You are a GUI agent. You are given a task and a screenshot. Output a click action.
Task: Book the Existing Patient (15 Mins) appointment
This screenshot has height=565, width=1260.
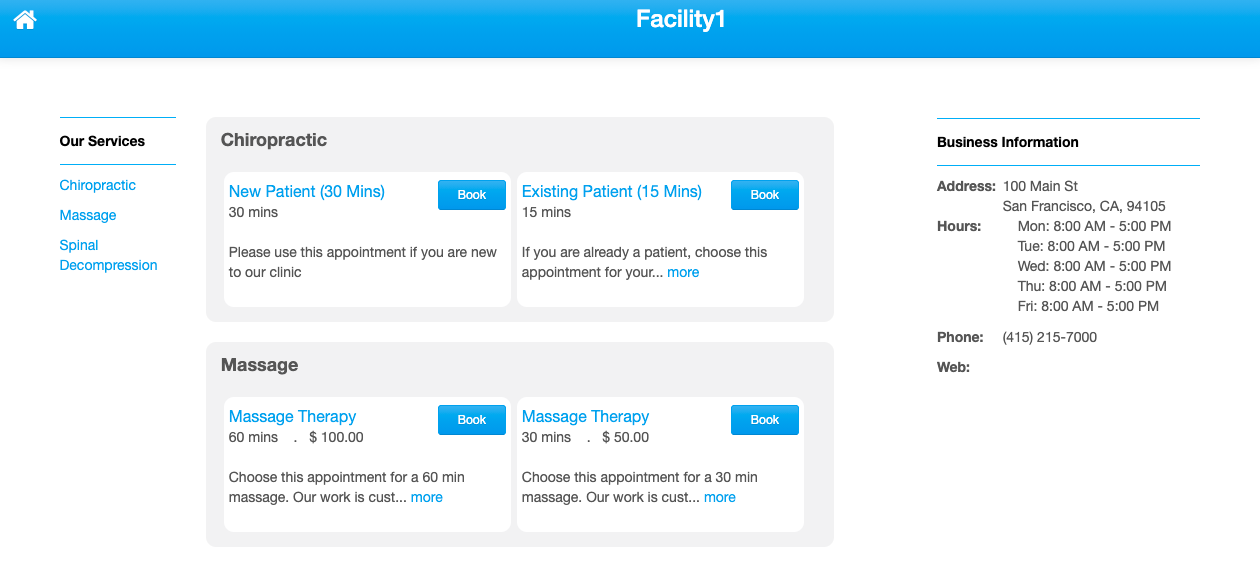tap(765, 195)
